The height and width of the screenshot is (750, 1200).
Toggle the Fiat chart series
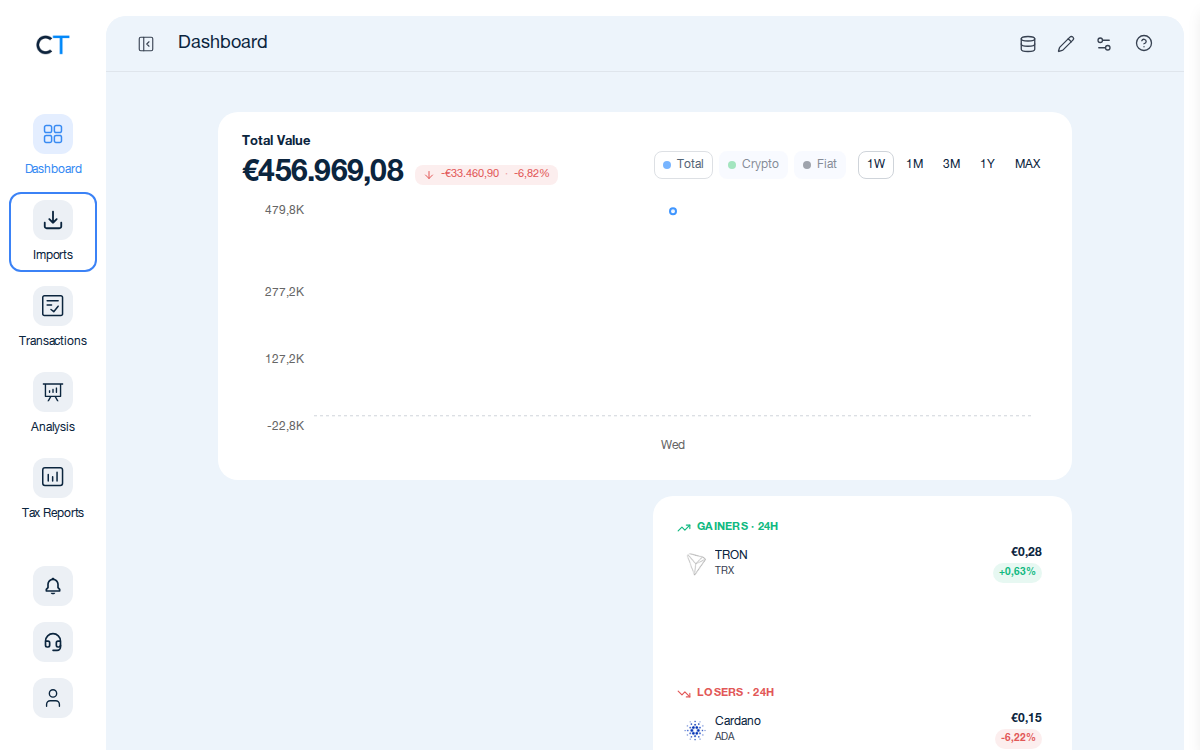(820, 164)
